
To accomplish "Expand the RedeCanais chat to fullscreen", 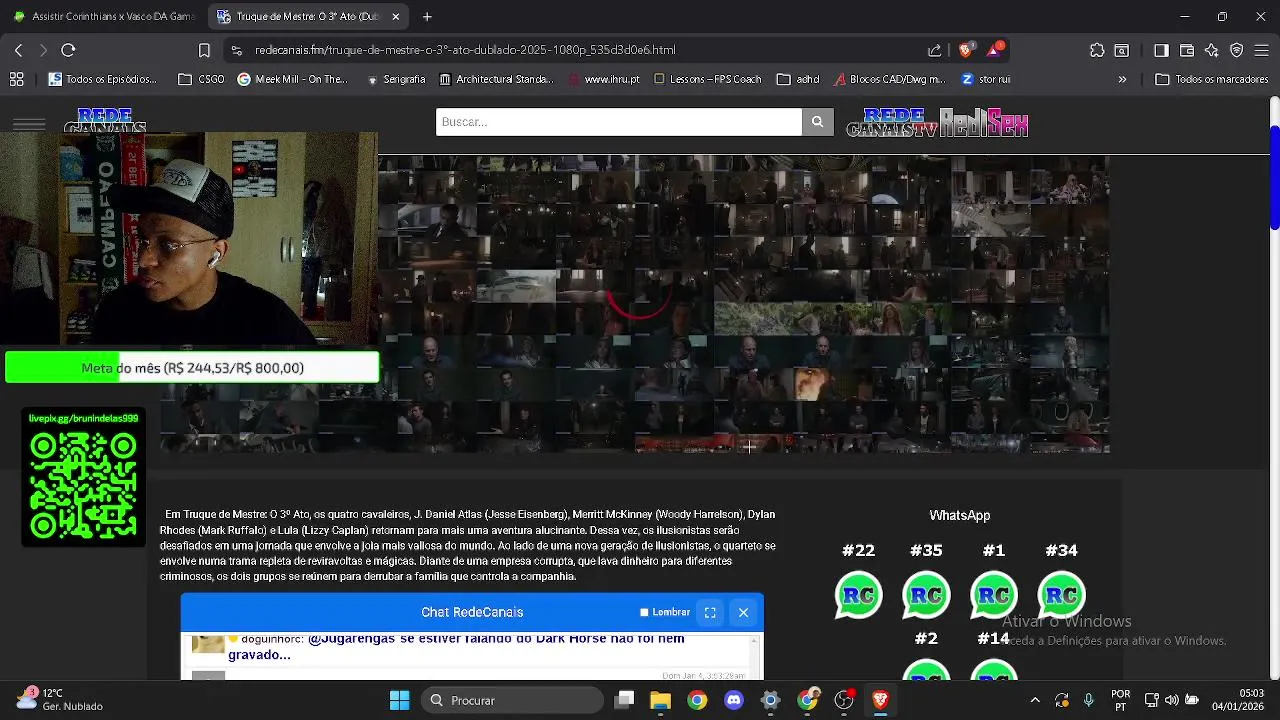I will [x=710, y=612].
